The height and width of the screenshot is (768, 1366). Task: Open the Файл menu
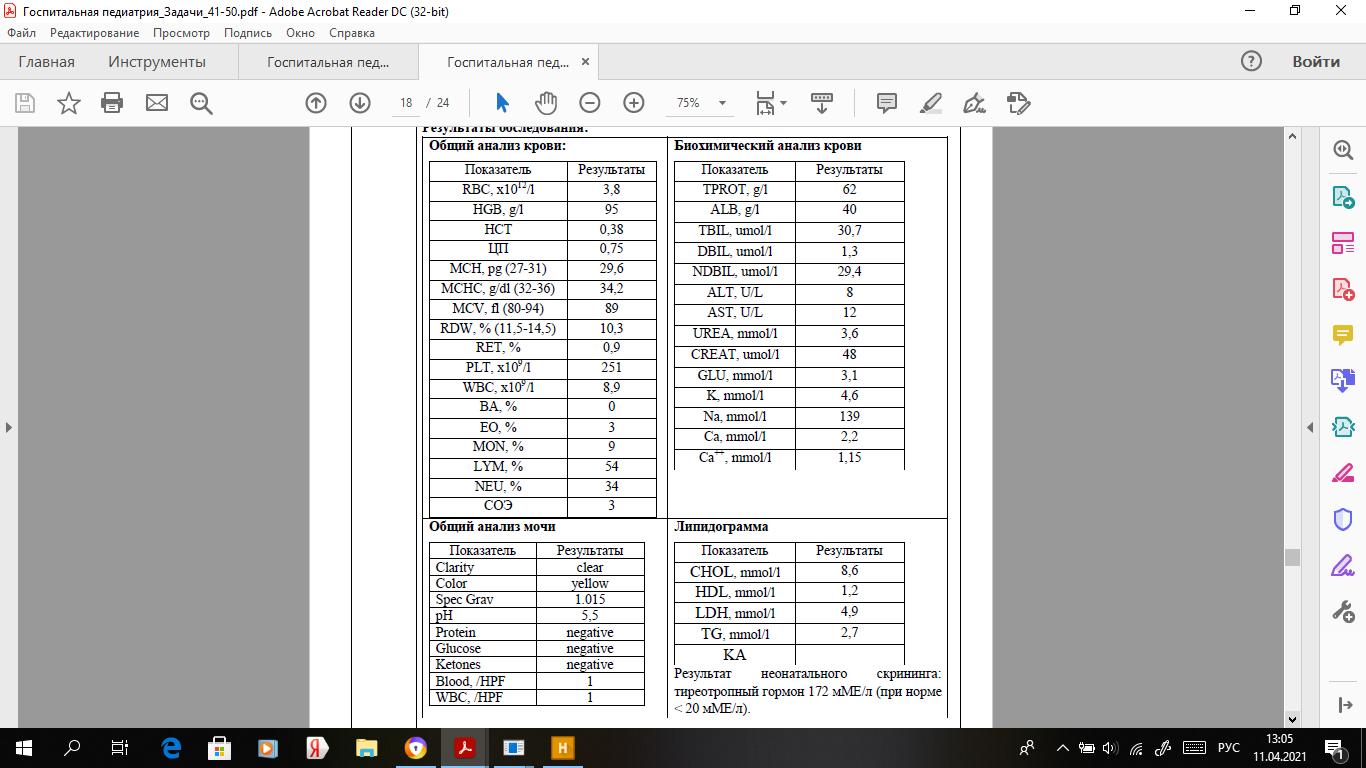click(x=22, y=33)
